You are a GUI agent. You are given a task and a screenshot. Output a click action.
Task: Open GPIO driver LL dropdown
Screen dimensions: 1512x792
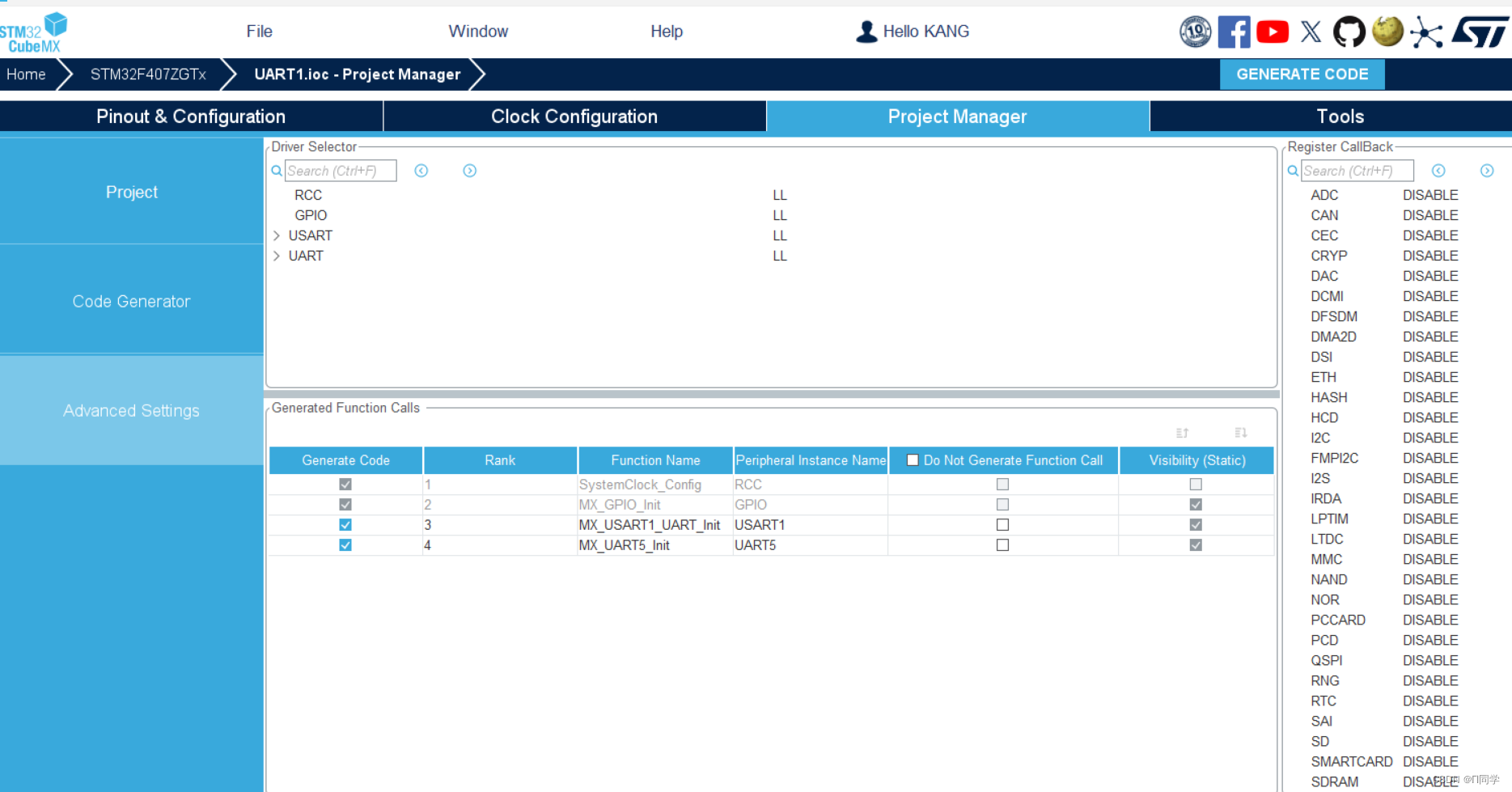pos(780,215)
